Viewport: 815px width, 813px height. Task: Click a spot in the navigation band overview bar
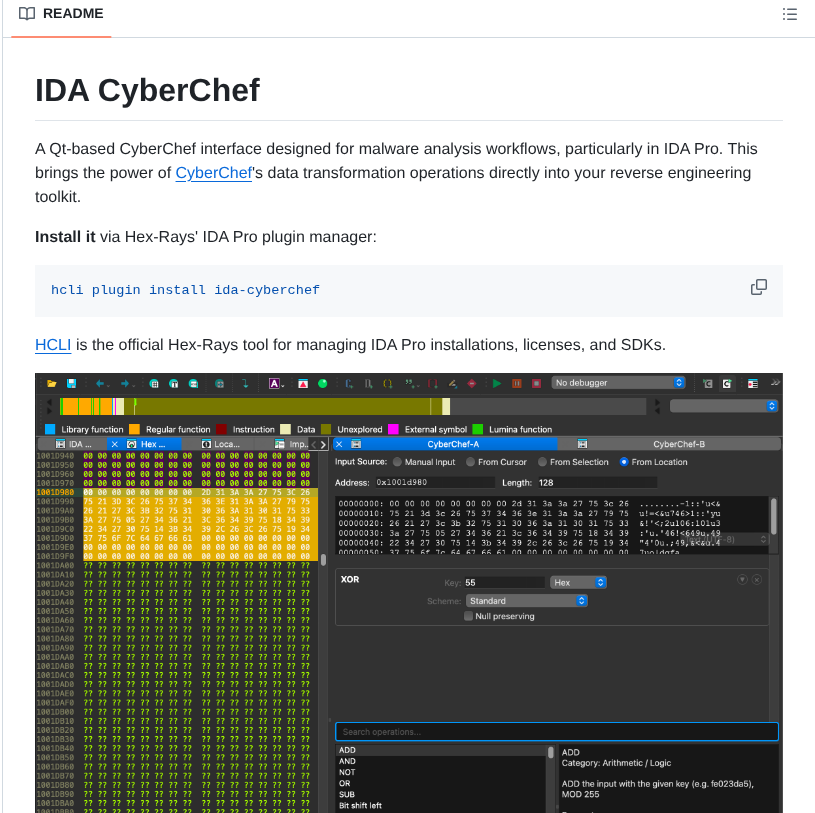tap(200, 406)
